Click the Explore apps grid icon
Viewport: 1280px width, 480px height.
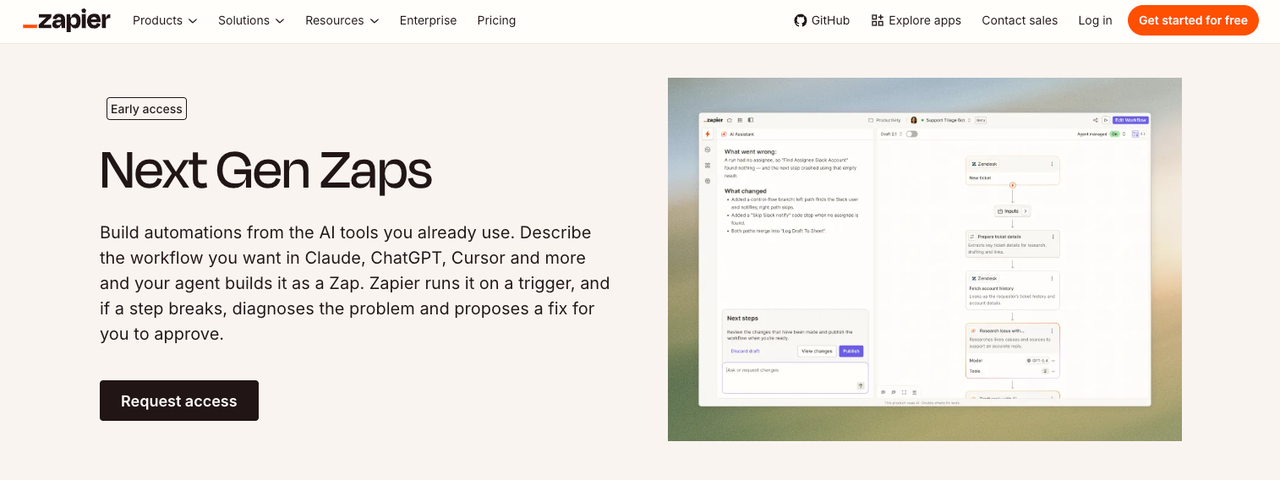[x=877, y=20]
